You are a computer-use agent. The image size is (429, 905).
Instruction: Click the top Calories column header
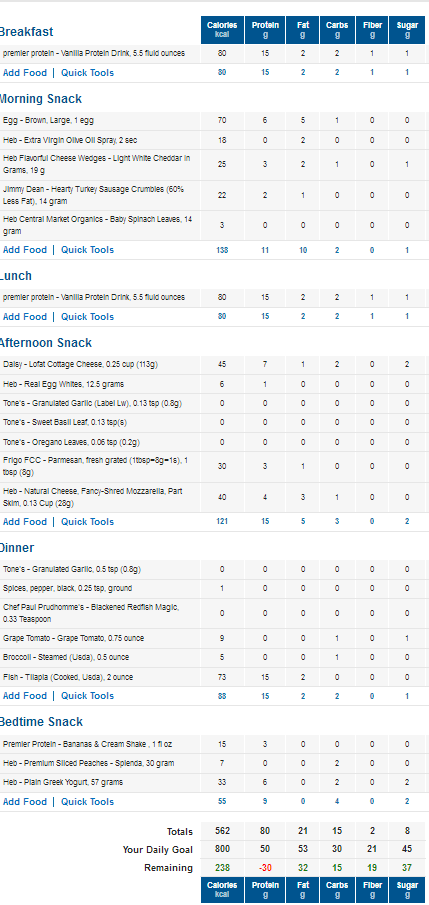[x=222, y=30]
